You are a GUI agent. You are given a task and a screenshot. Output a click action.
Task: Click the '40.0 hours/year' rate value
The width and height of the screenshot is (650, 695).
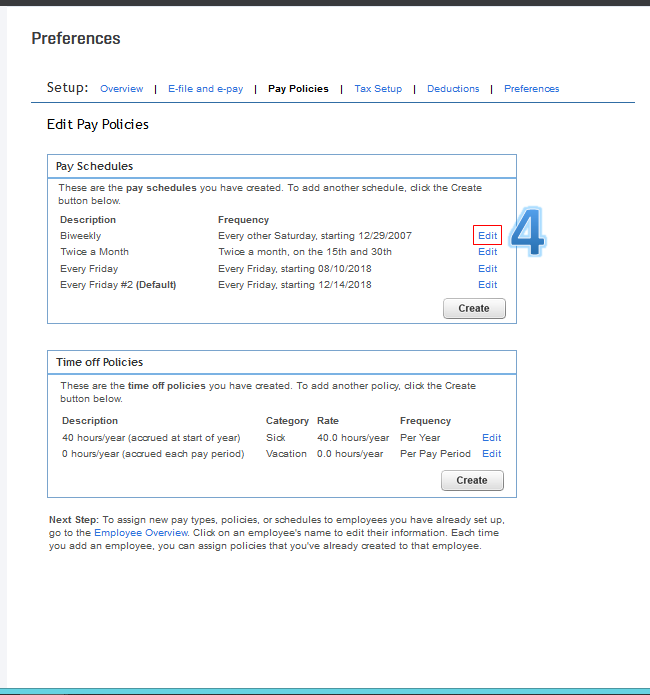tap(353, 437)
